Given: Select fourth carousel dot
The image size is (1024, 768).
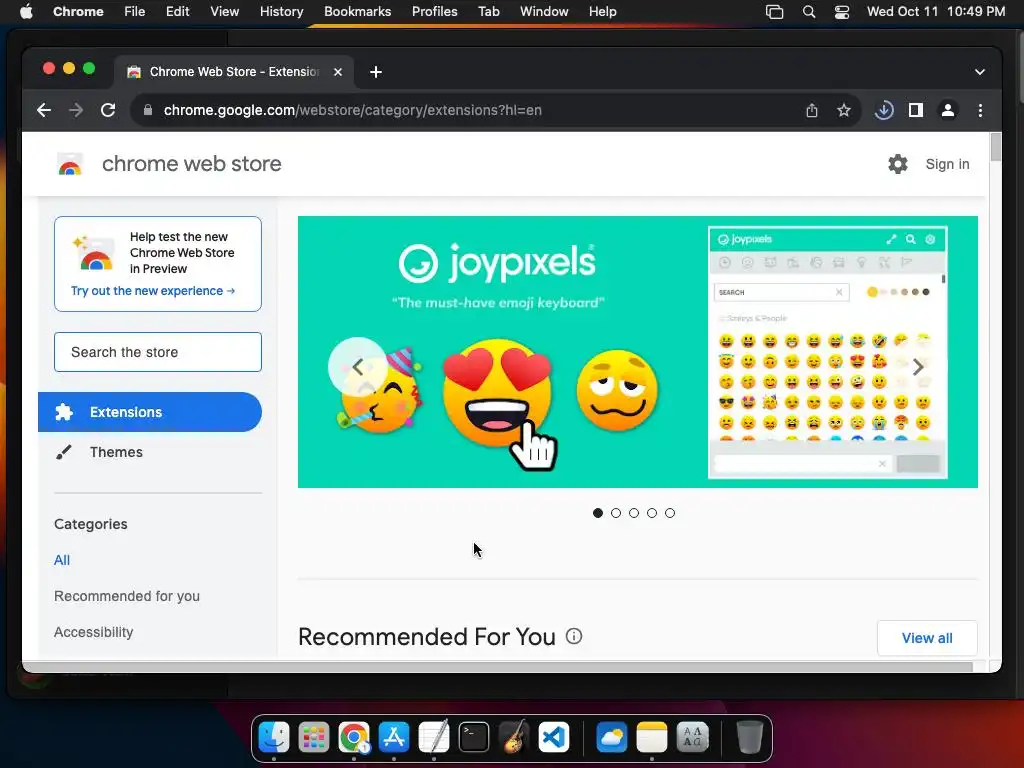Looking at the screenshot, I should (x=652, y=513).
